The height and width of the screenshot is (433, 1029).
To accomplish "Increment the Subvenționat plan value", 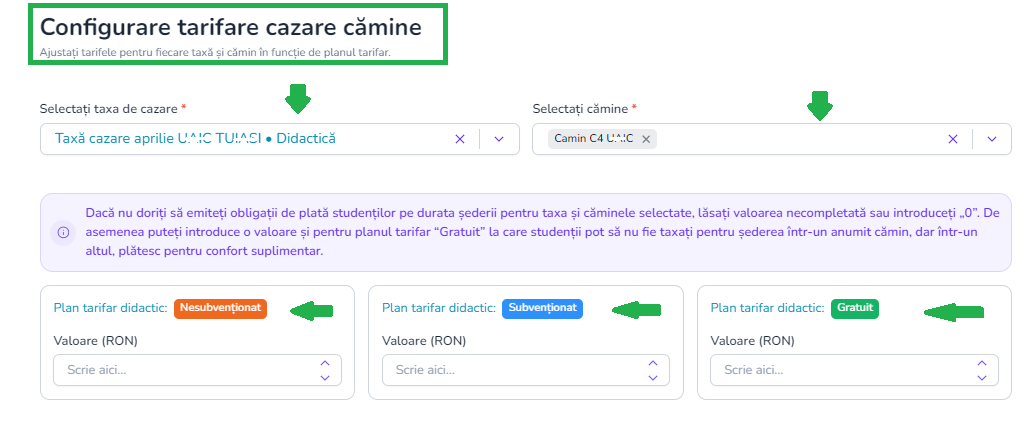I will 653,363.
